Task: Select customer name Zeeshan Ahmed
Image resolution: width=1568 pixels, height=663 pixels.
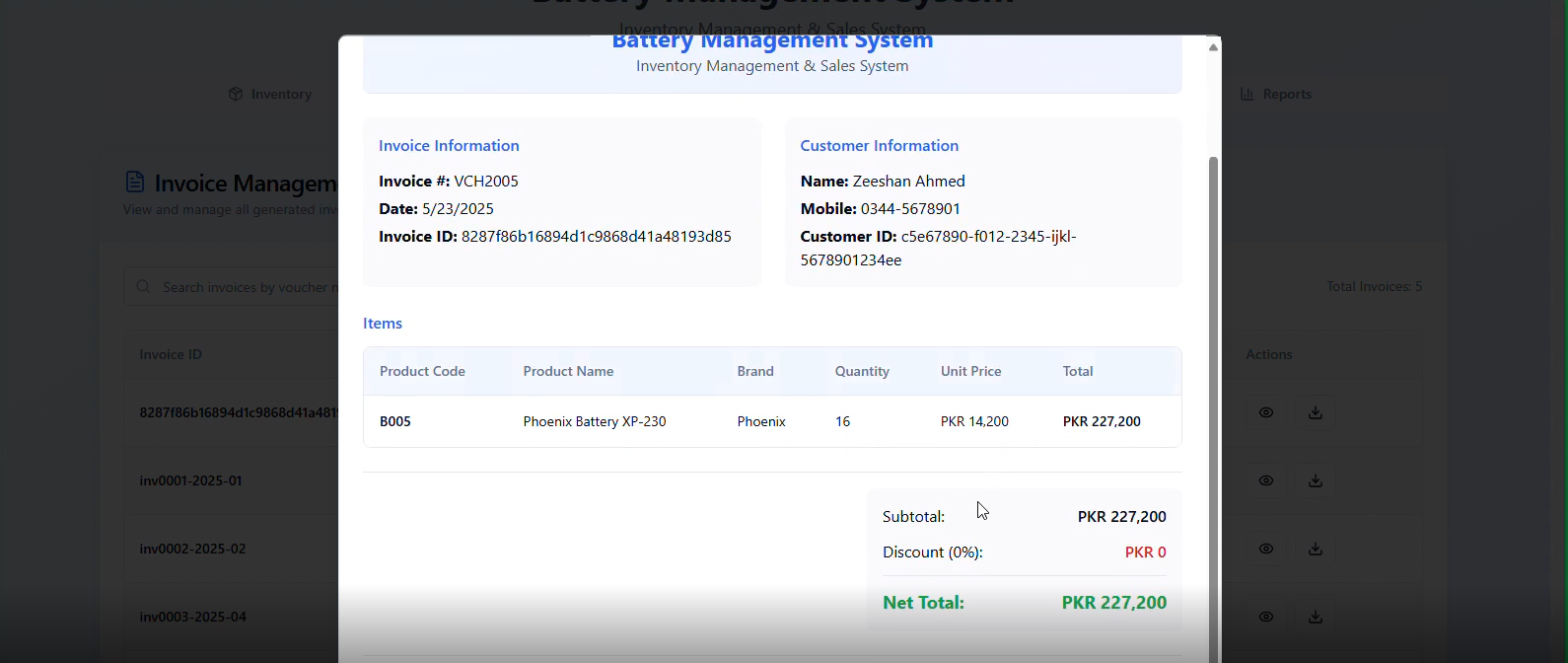Action: point(909,182)
